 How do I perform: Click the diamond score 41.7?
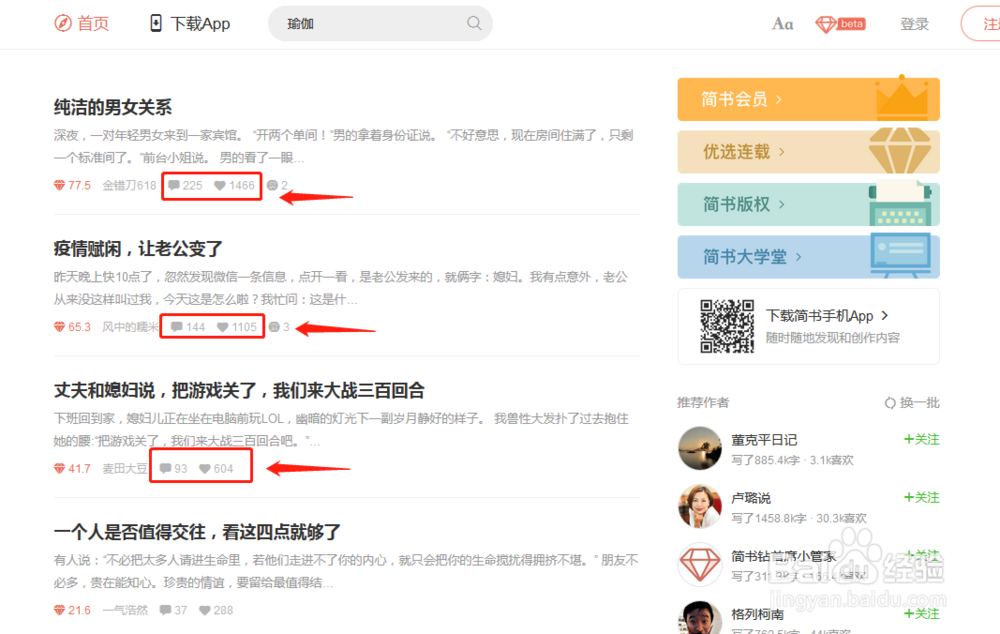click(72, 469)
